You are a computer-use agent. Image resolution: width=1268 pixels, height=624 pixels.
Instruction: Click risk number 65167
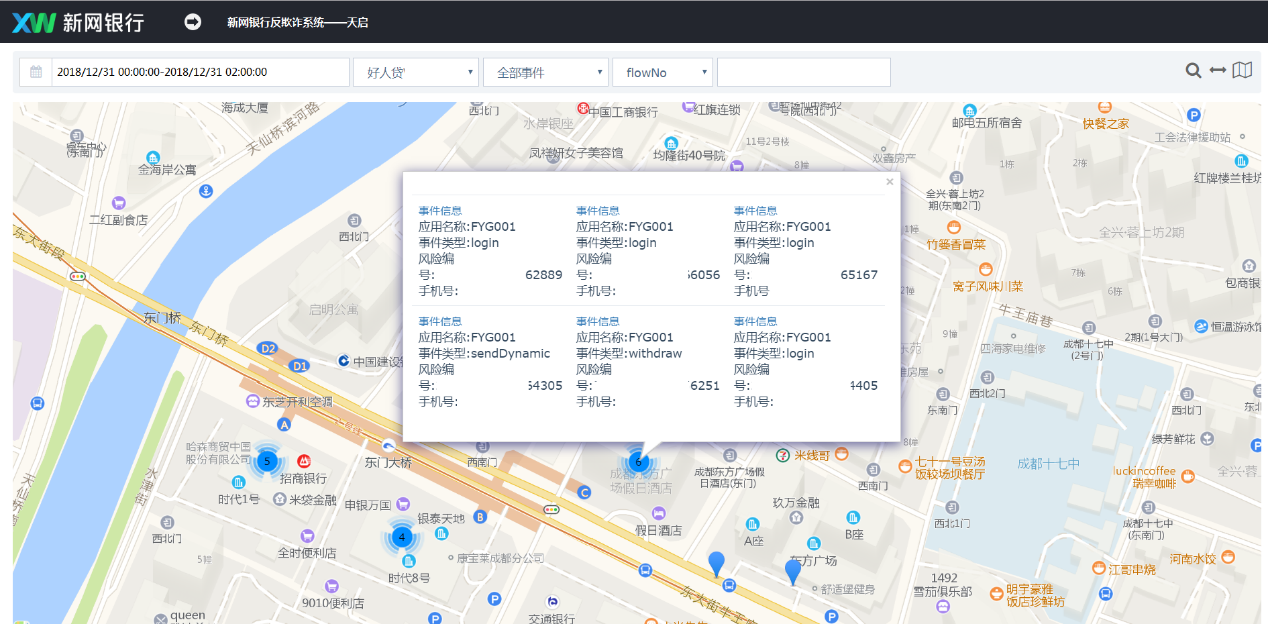(859, 275)
